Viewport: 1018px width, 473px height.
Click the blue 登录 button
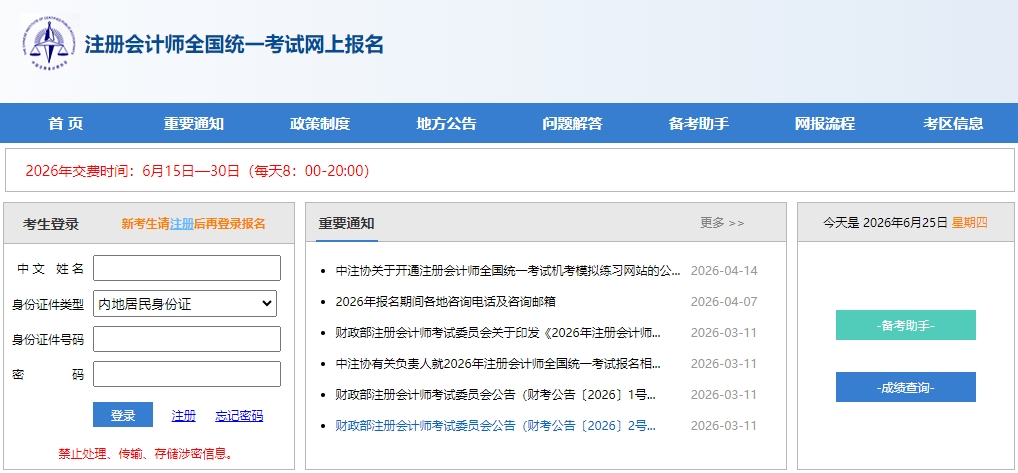(123, 415)
